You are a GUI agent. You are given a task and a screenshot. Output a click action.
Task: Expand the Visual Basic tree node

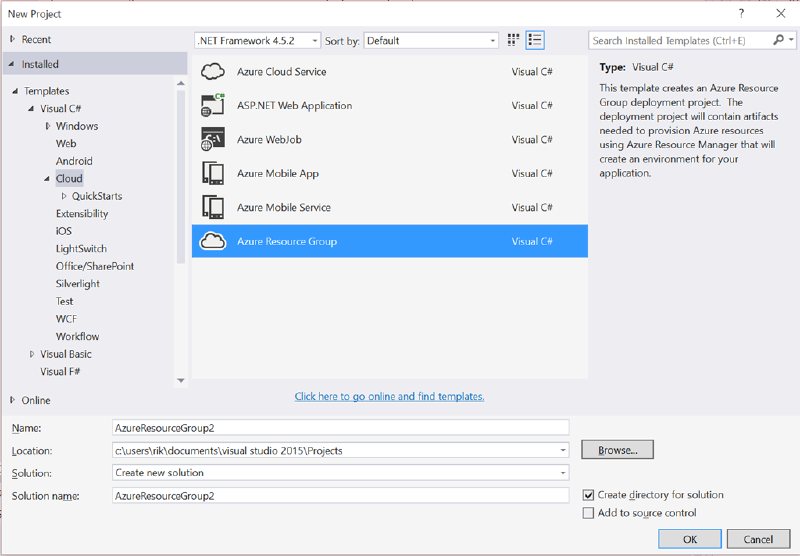32,353
